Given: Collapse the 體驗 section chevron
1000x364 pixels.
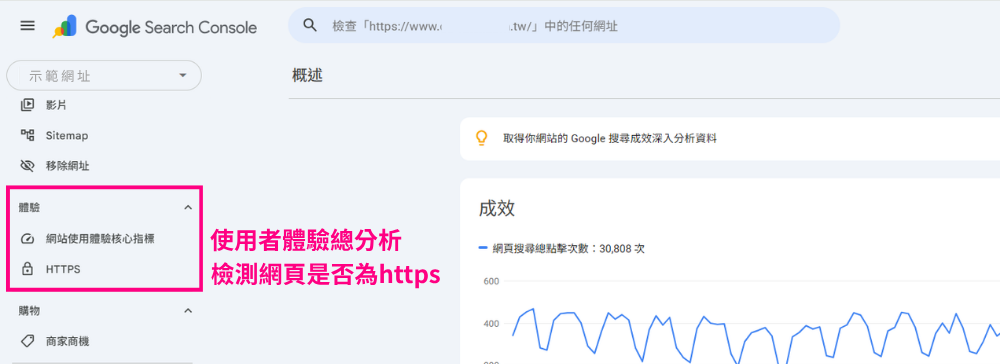Looking at the screenshot, I should click(x=188, y=207).
